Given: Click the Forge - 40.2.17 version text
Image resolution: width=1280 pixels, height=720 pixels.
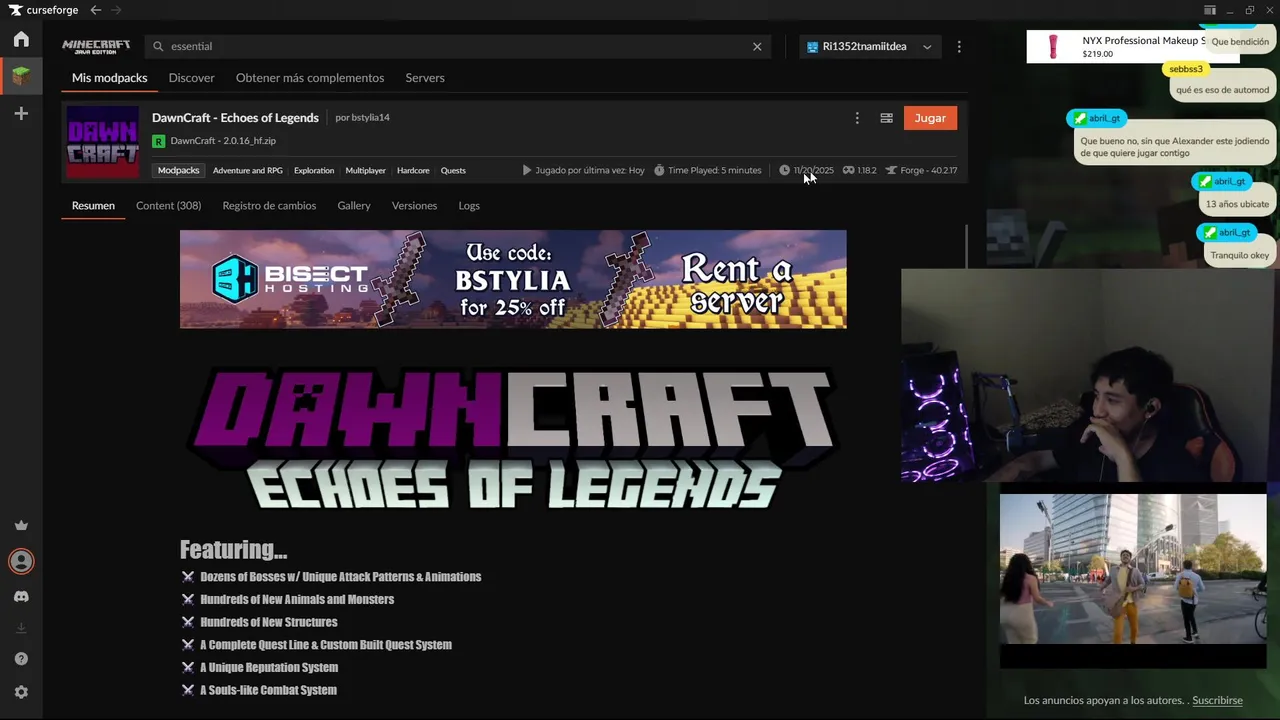Looking at the screenshot, I should click(928, 171).
